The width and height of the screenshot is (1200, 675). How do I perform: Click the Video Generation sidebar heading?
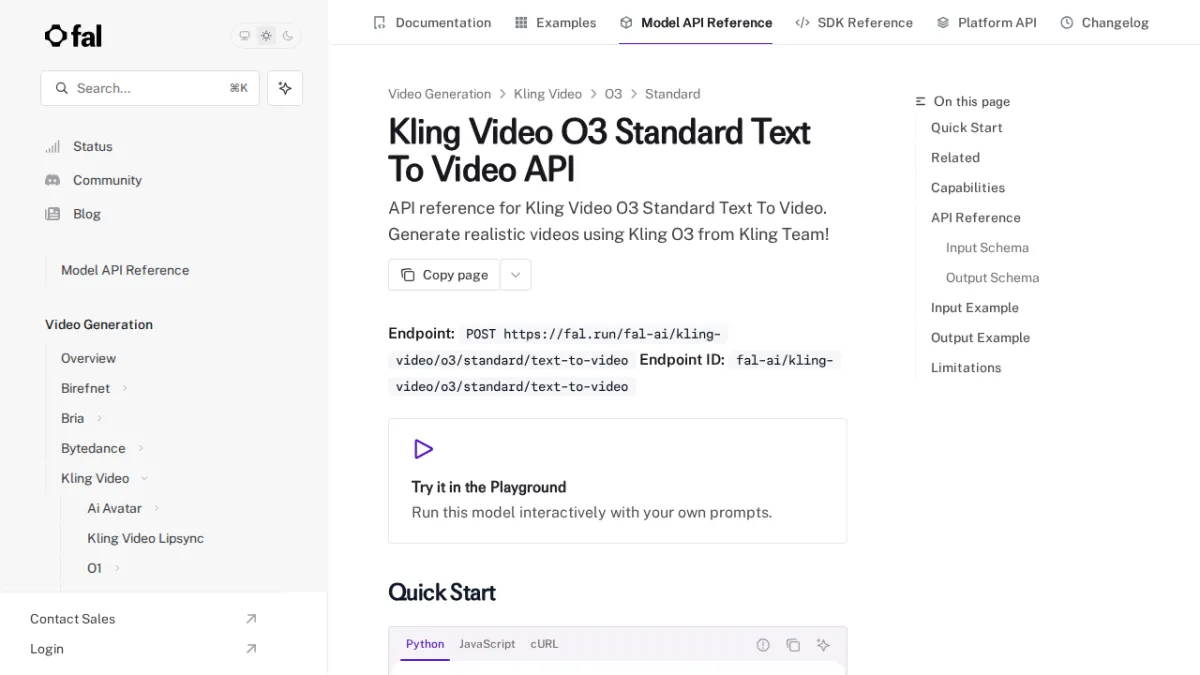99,324
